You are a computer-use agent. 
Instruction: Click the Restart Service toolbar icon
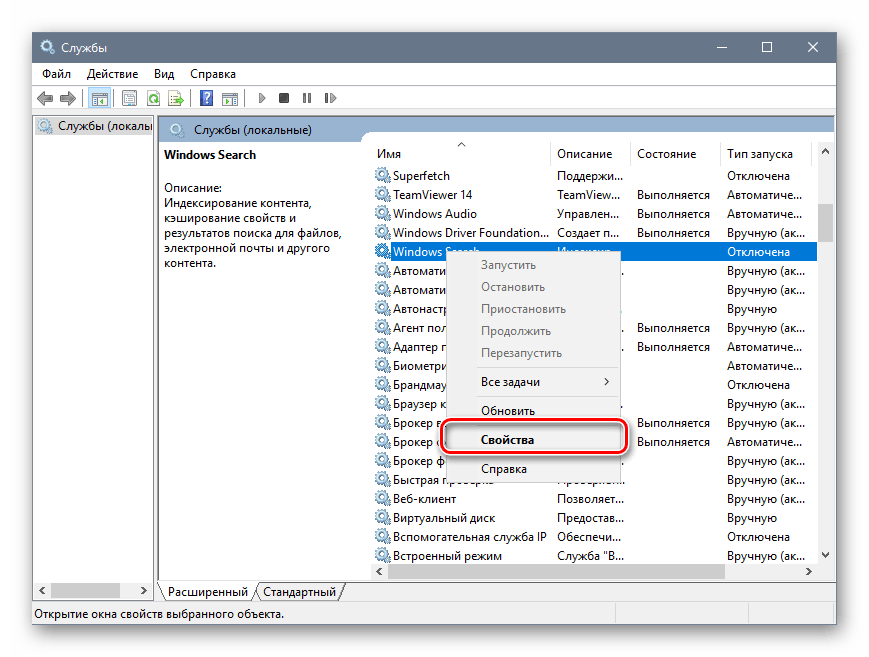click(x=330, y=98)
